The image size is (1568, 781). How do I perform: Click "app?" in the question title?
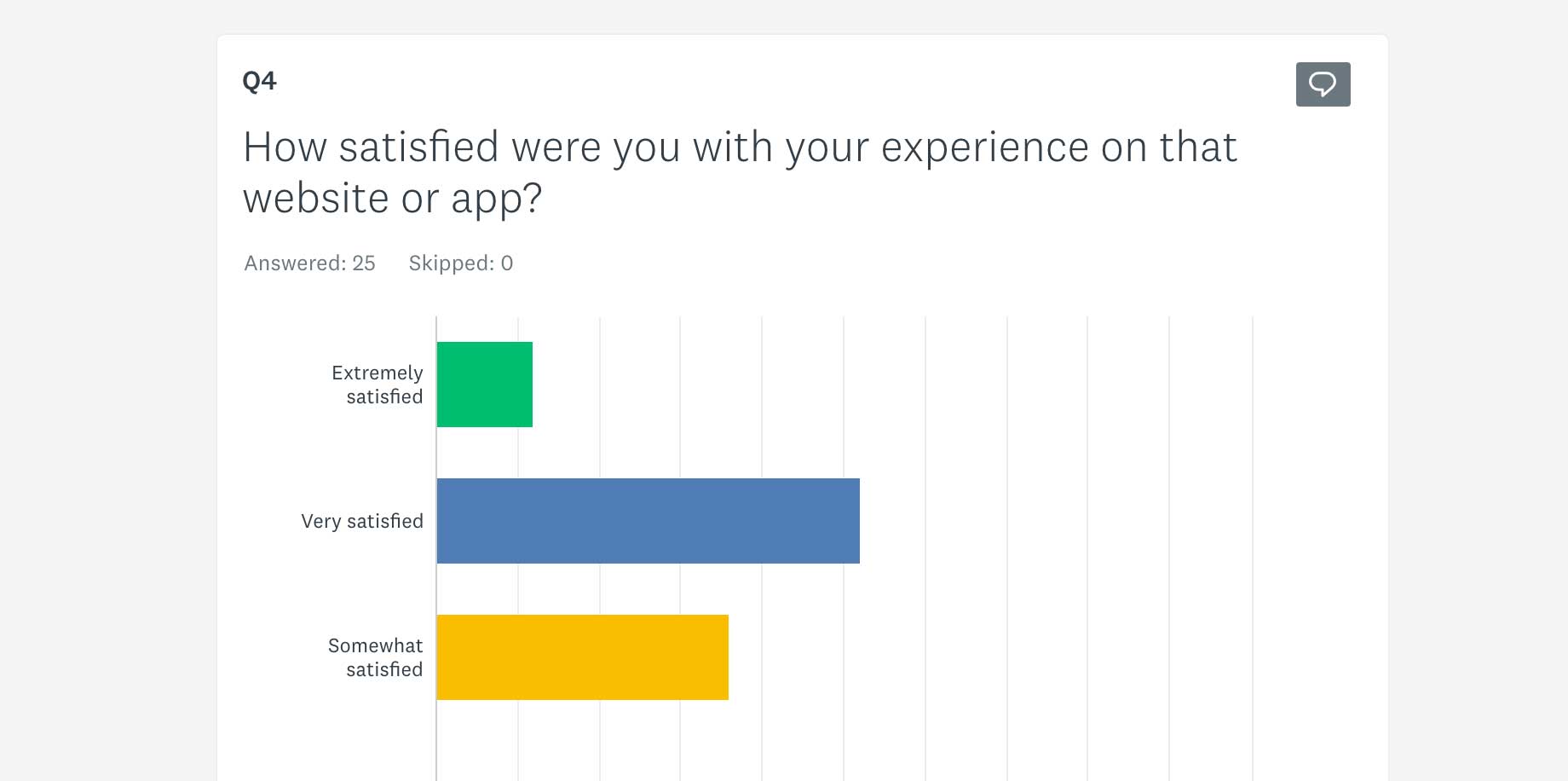[496, 199]
